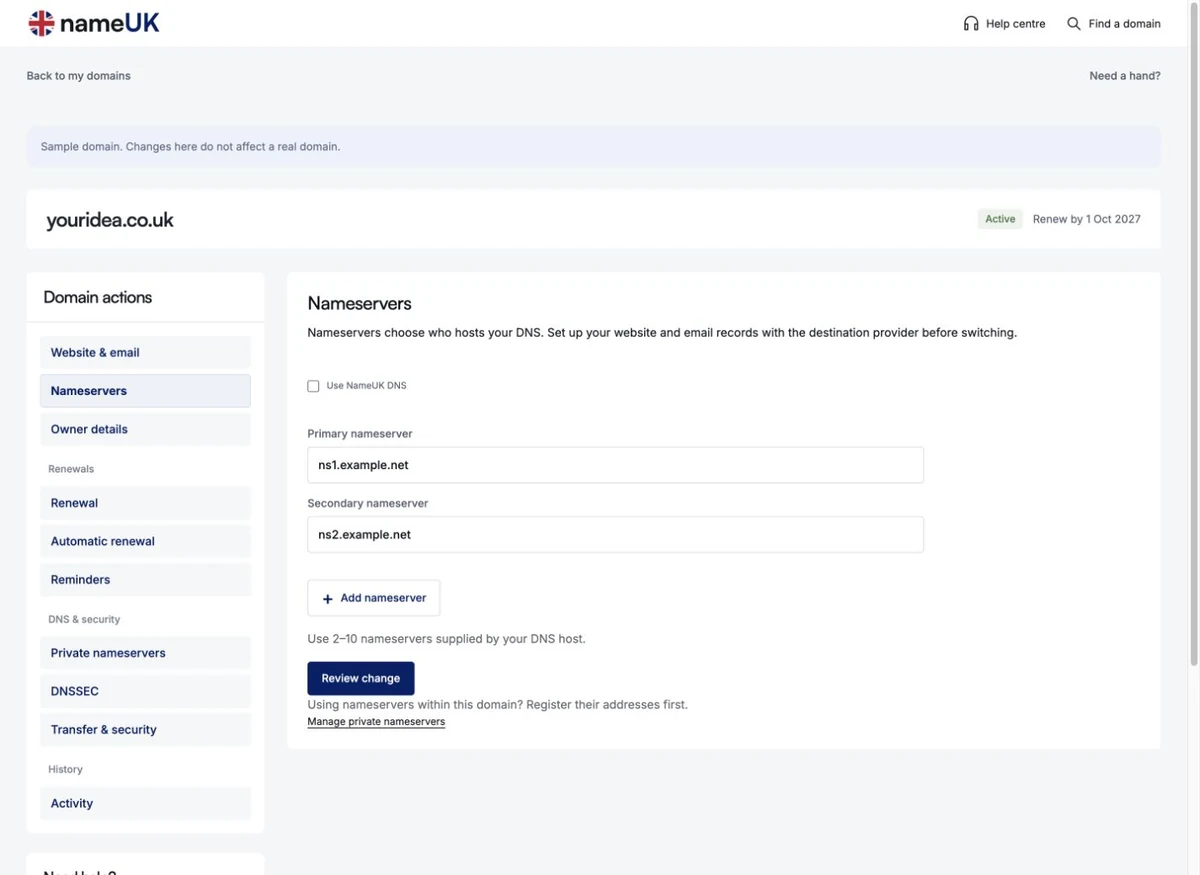Image resolution: width=1200 pixels, height=875 pixels.
Task: Click the page vertical scrollbar
Action: (1194, 335)
